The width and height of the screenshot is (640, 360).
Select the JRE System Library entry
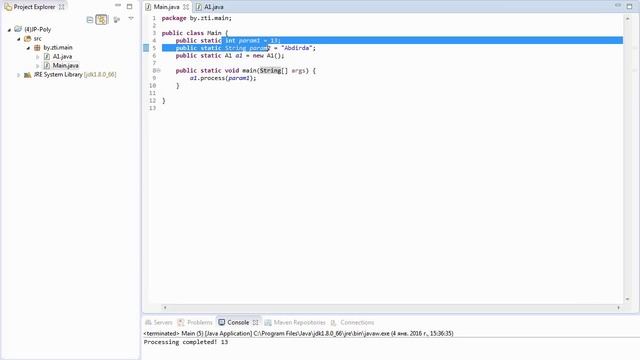click(x=75, y=75)
